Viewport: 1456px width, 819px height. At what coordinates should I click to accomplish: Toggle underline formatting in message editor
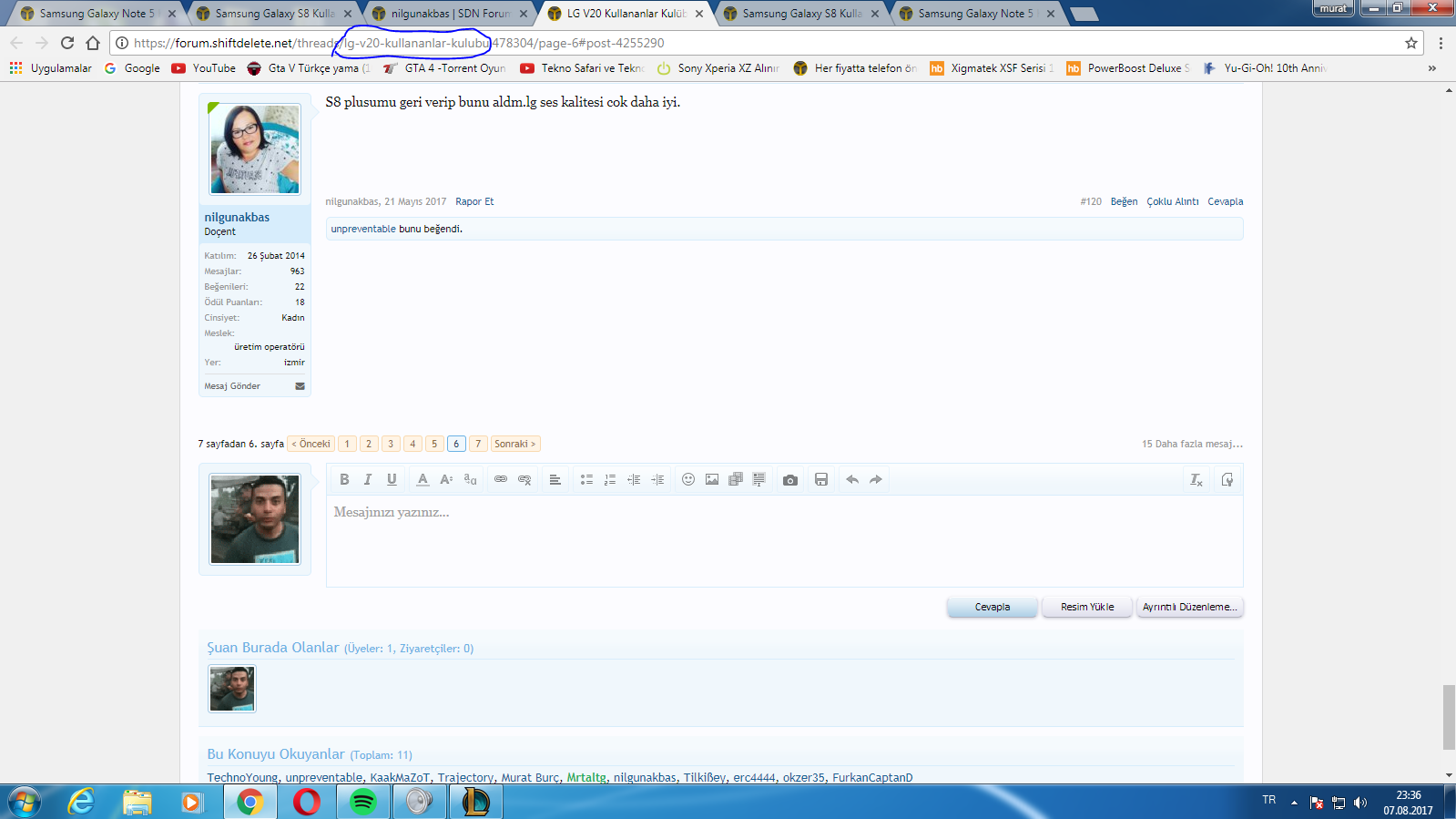[x=392, y=479]
